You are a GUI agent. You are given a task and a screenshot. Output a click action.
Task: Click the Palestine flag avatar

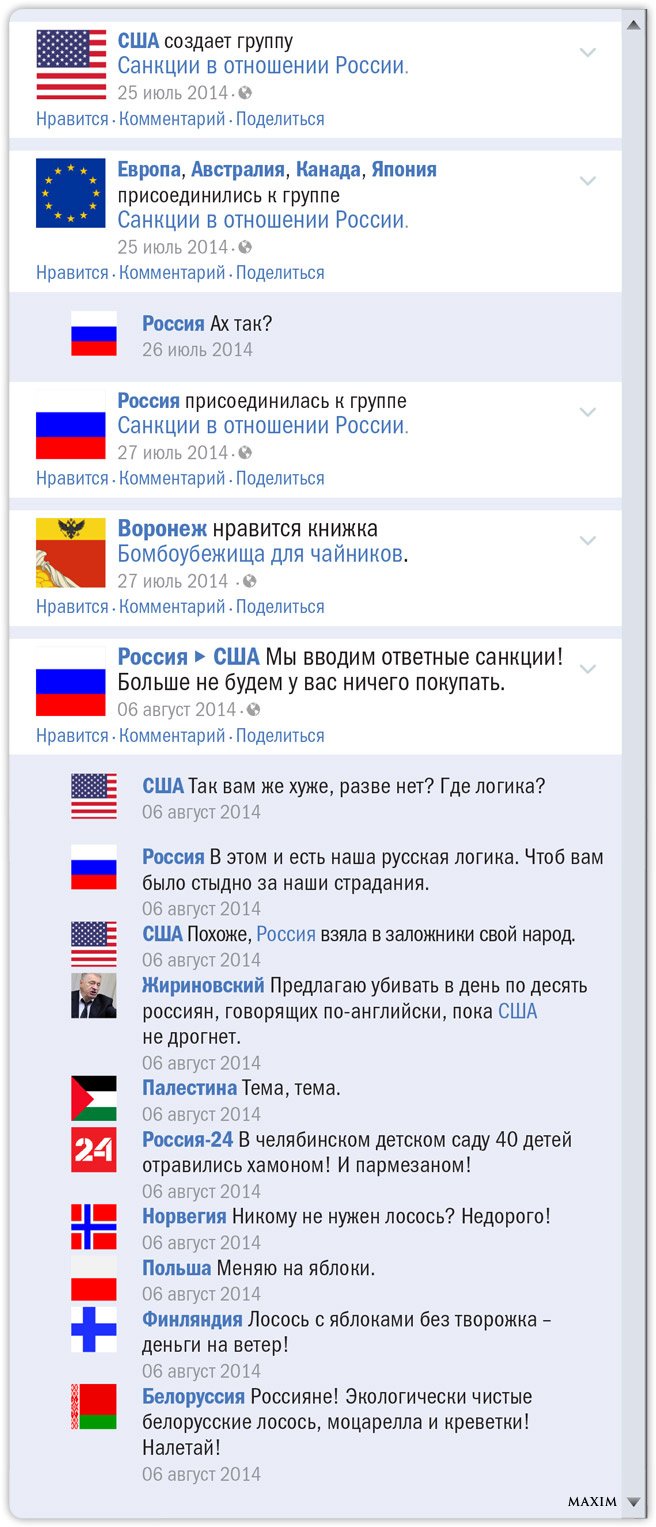pos(94,1098)
